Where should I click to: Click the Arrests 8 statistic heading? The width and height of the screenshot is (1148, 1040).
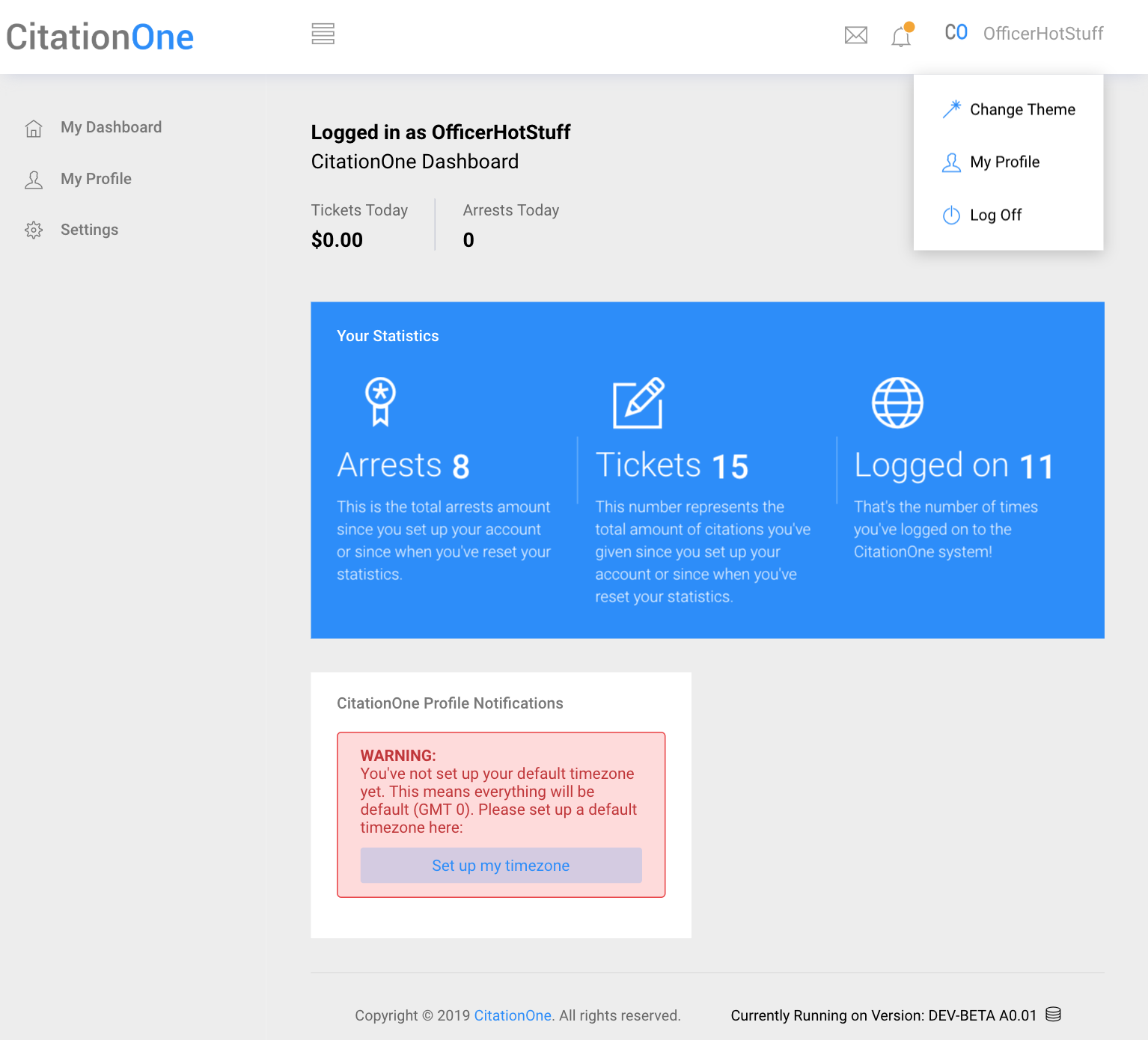pyautogui.click(x=403, y=465)
